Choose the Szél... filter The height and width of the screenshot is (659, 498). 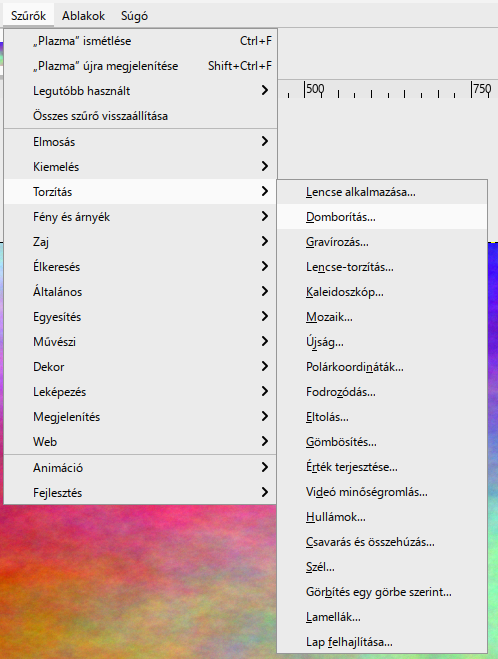click(382, 567)
